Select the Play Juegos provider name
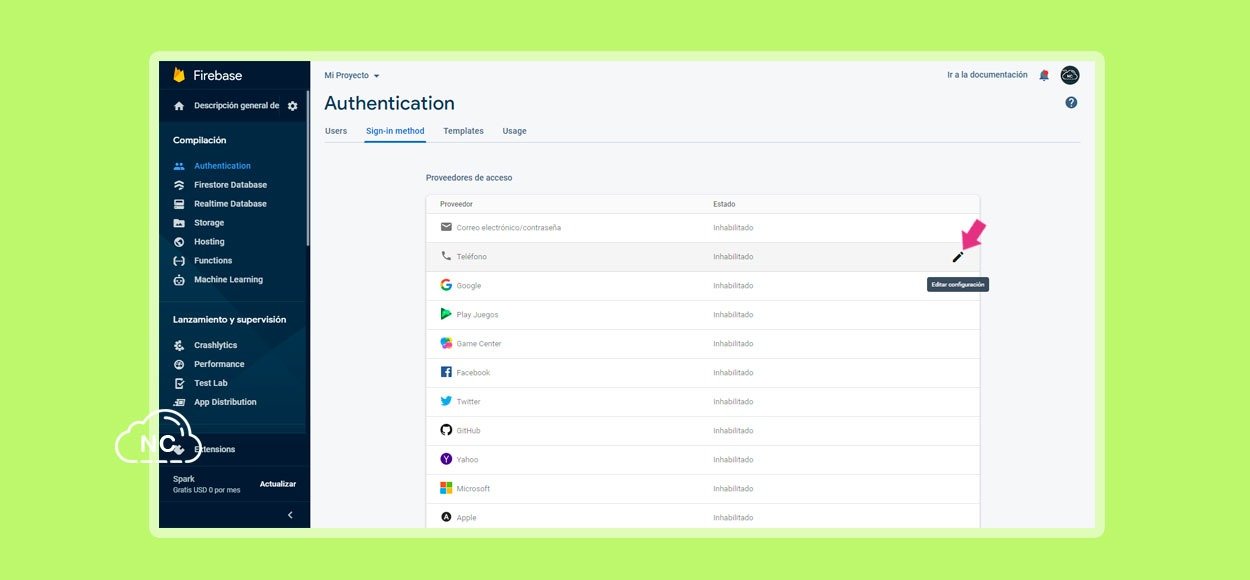1250x580 pixels. [477, 315]
